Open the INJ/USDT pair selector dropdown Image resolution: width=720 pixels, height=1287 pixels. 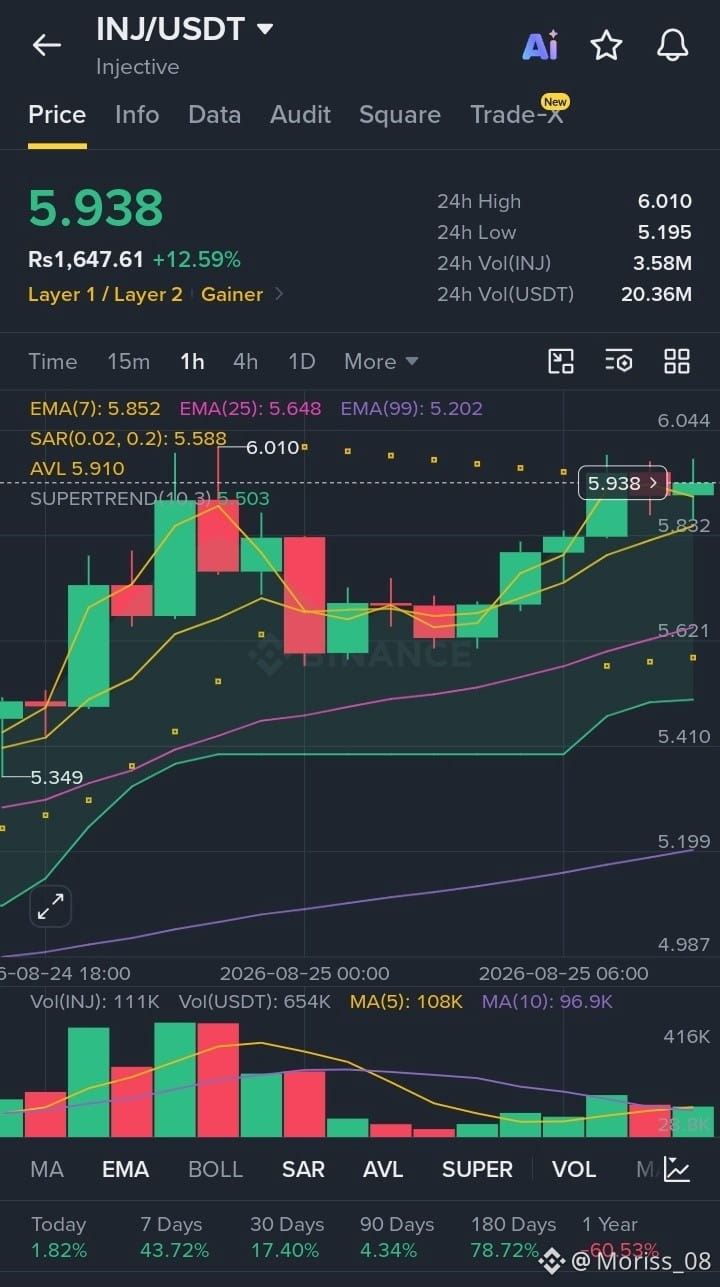pos(265,29)
